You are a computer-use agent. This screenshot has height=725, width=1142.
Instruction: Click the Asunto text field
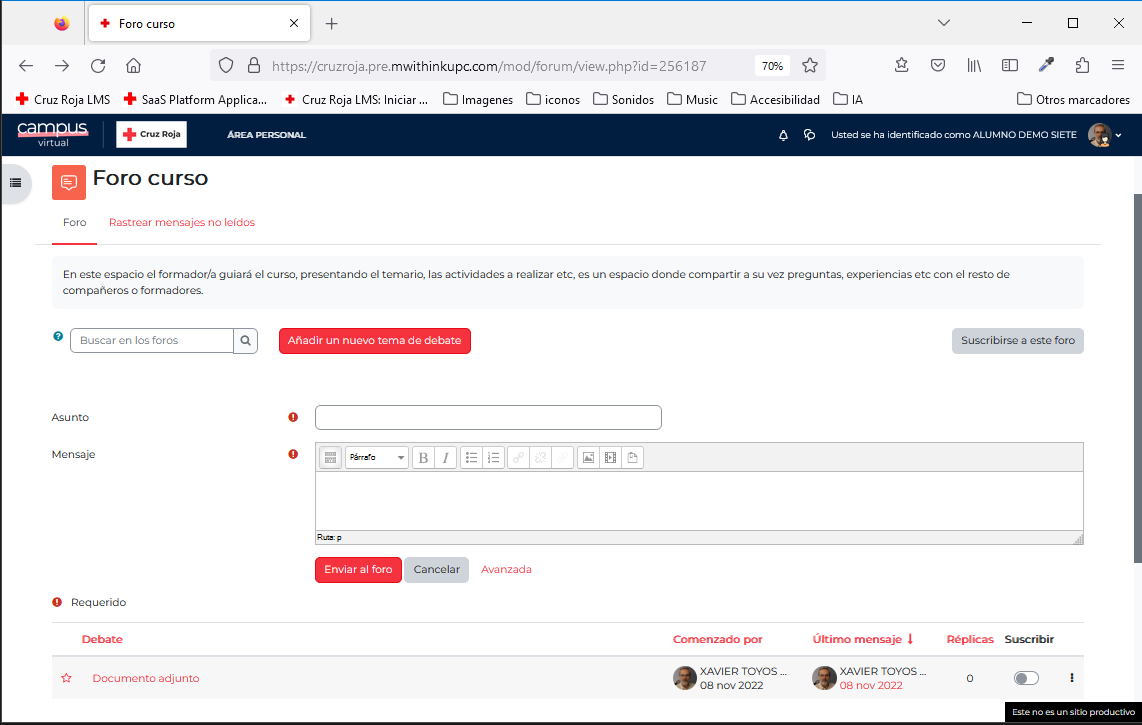click(x=488, y=417)
